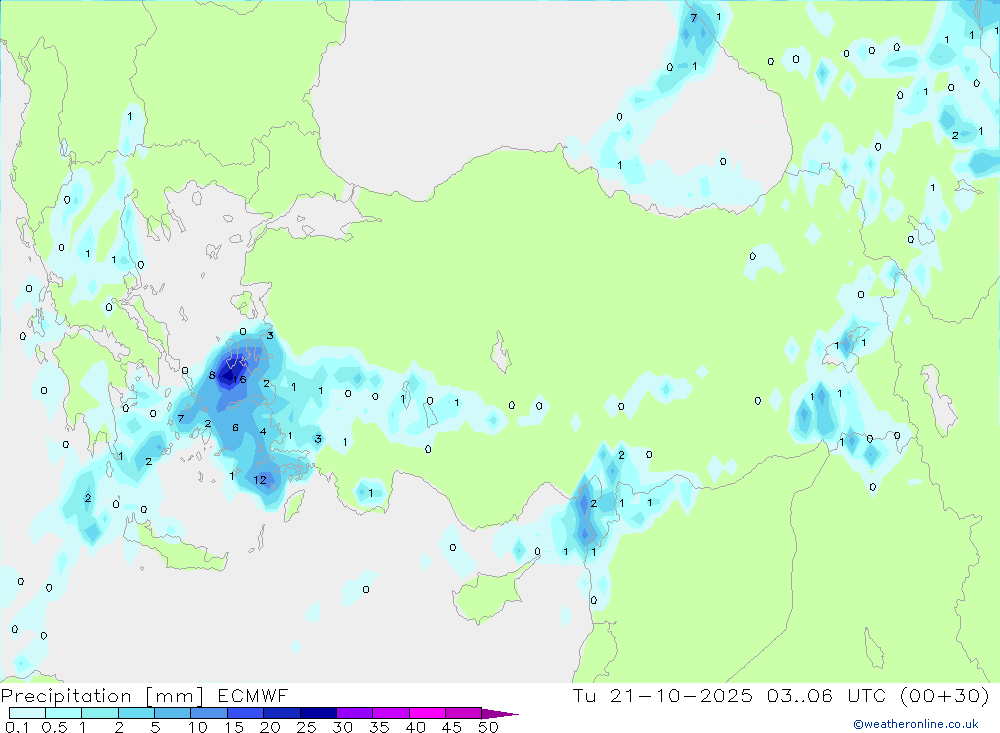Click the legend swatch between 2 and 5
The height and width of the screenshot is (733, 1000).
(x=136, y=713)
